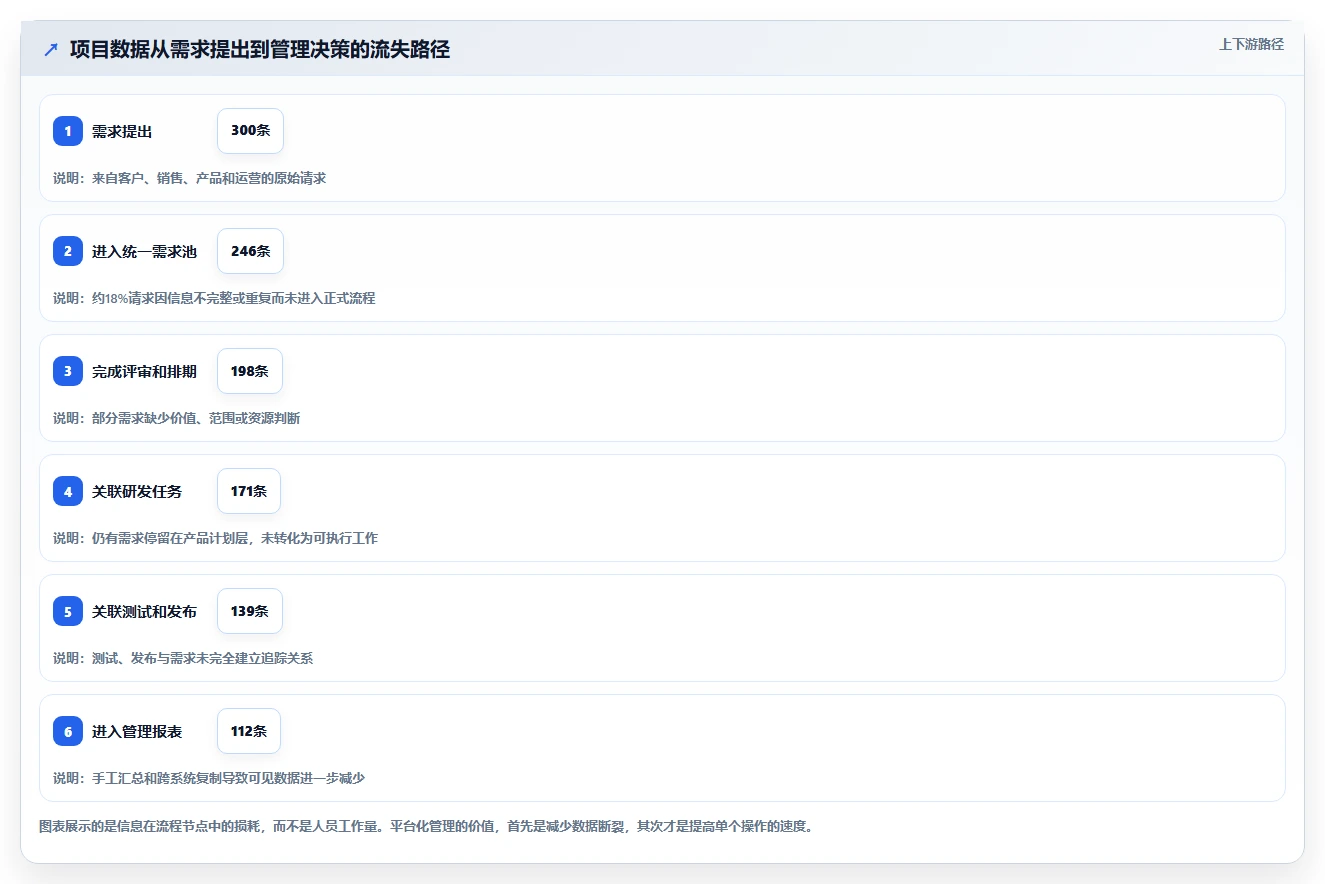This screenshot has height=884, width=1325.
Task: Click the 246条 value chip
Action: [250, 251]
